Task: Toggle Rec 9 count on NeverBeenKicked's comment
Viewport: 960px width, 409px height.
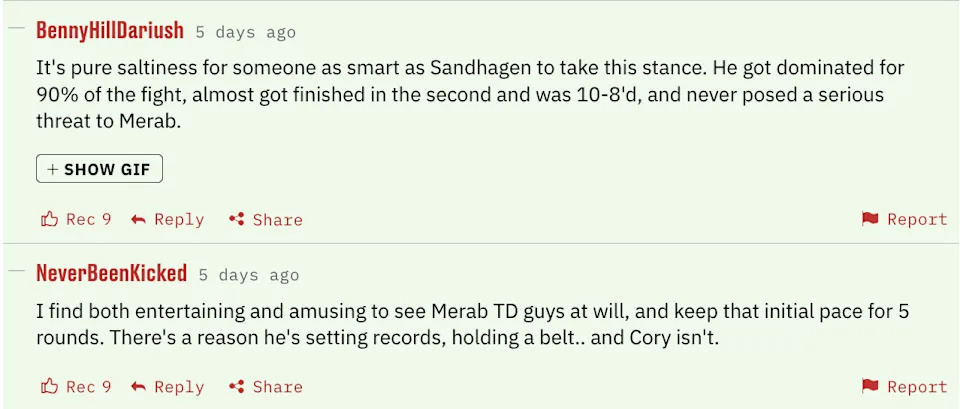Action: (89, 387)
